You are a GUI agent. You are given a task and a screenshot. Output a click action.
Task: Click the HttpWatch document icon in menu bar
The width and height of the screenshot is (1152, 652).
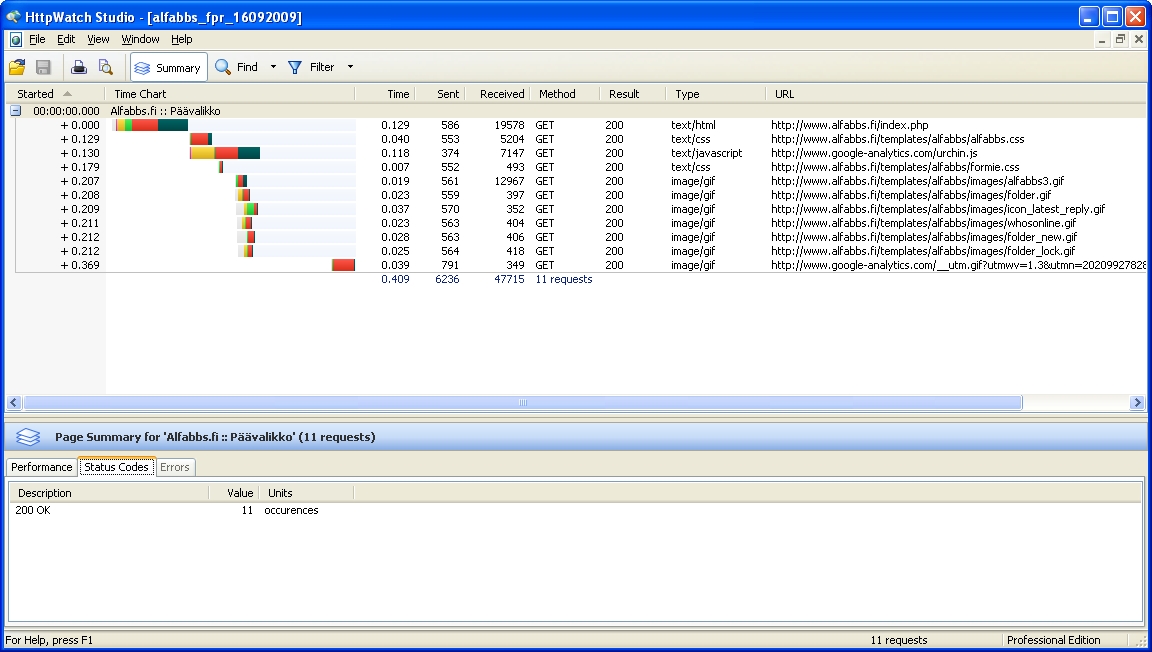pos(15,39)
